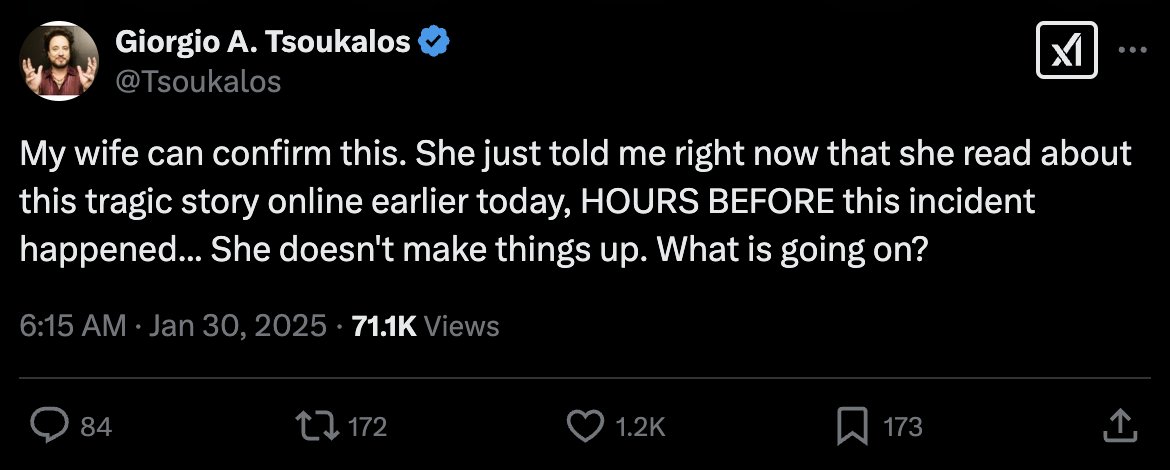Open Giorgio's profile picture avatar
The image size is (1170, 470).
(x=59, y=60)
